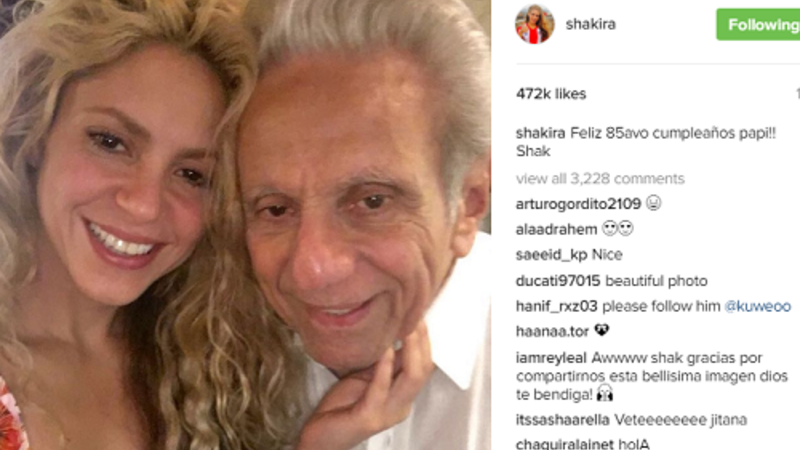800x450 pixels.
Task: Follow the @kuweoo mention link
Action: click(x=758, y=306)
